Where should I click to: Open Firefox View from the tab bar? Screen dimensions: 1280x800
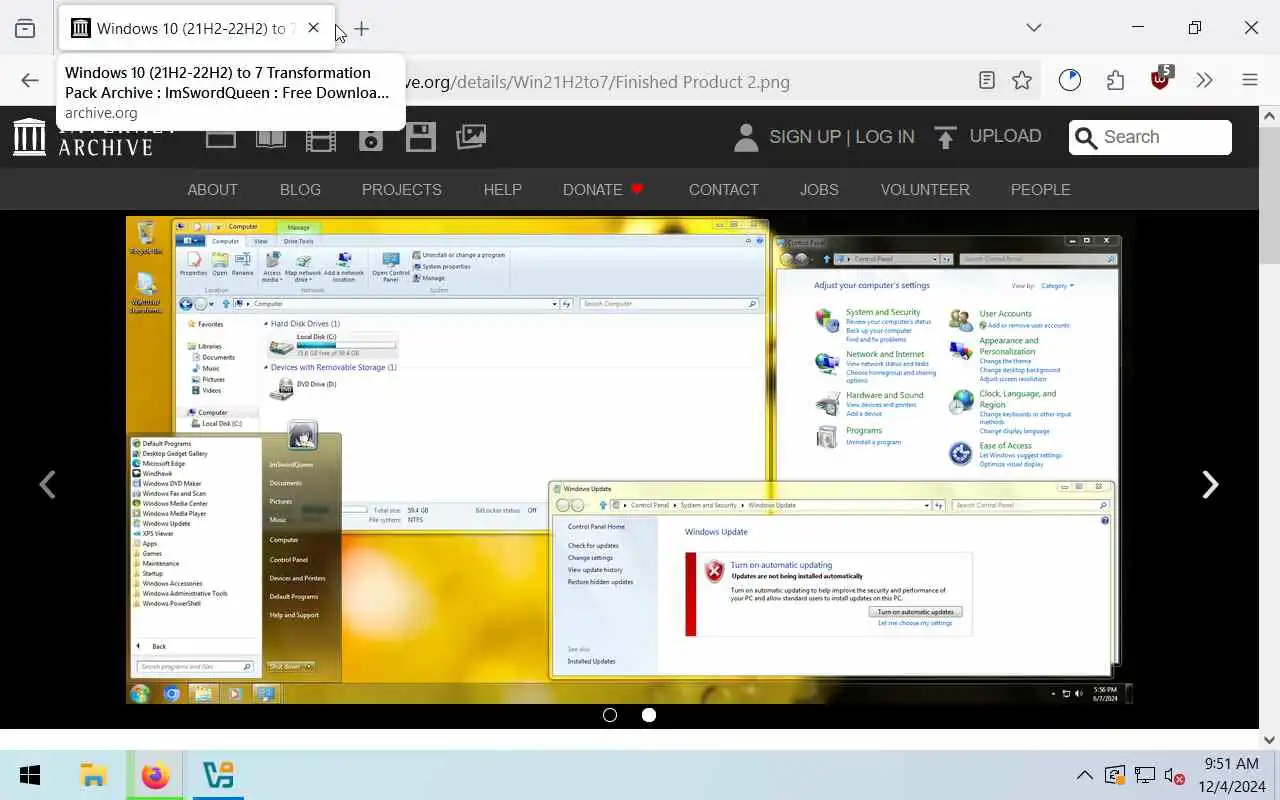pos(25,28)
